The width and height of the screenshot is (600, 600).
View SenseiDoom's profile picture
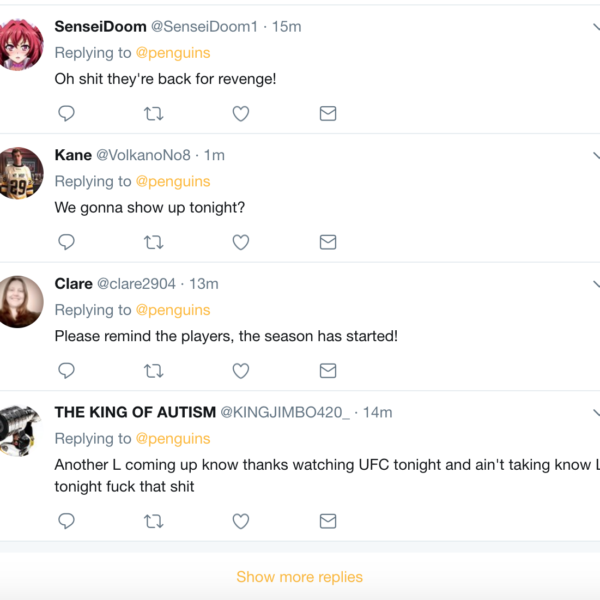coord(21,44)
